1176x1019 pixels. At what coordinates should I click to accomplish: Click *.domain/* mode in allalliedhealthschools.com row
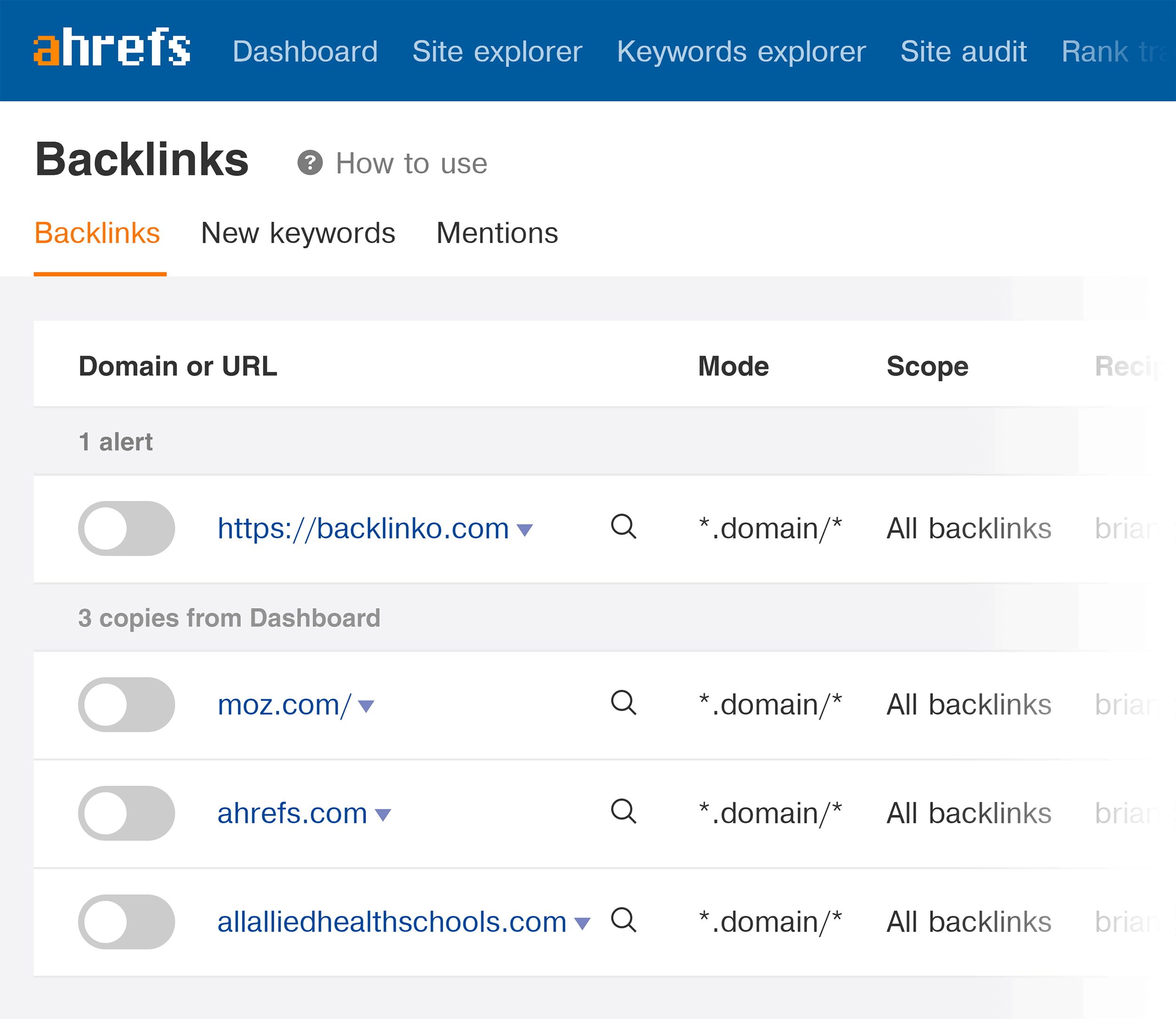[771, 922]
